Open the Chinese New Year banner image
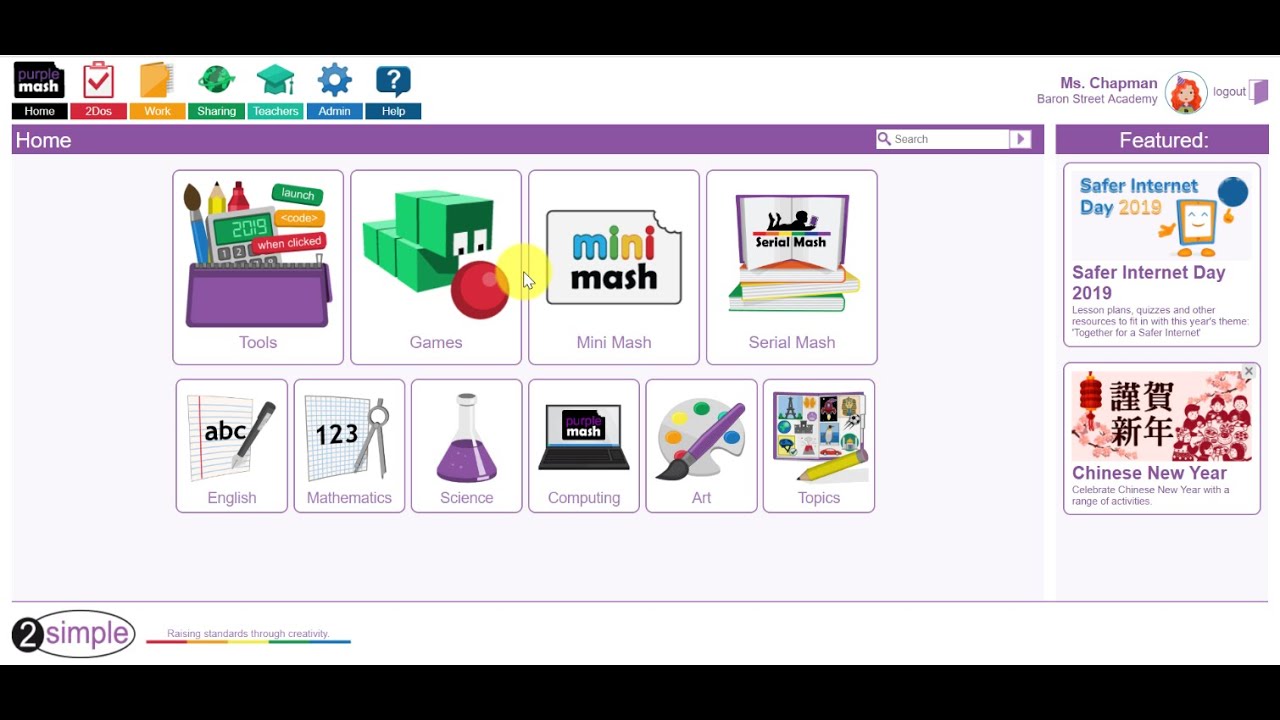Viewport: 1280px width, 720px height. click(x=1162, y=415)
